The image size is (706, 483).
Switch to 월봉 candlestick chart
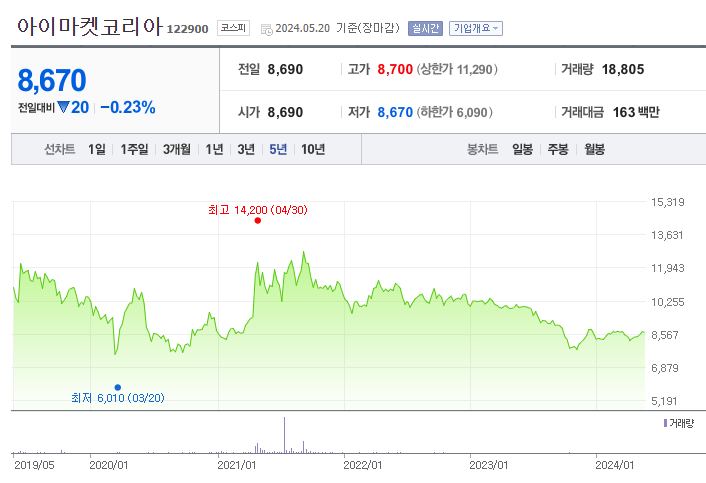pyautogui.click(x=594, y=149)
